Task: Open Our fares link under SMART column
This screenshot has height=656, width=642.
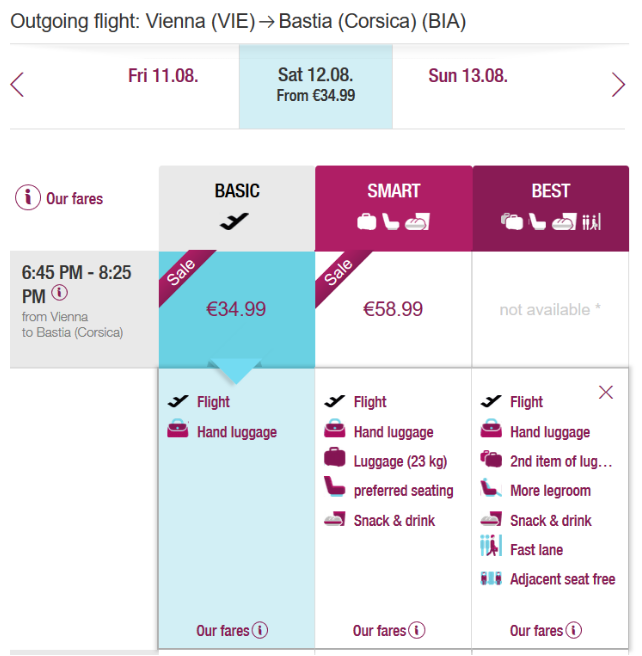Action: click(x=389, y=630)
